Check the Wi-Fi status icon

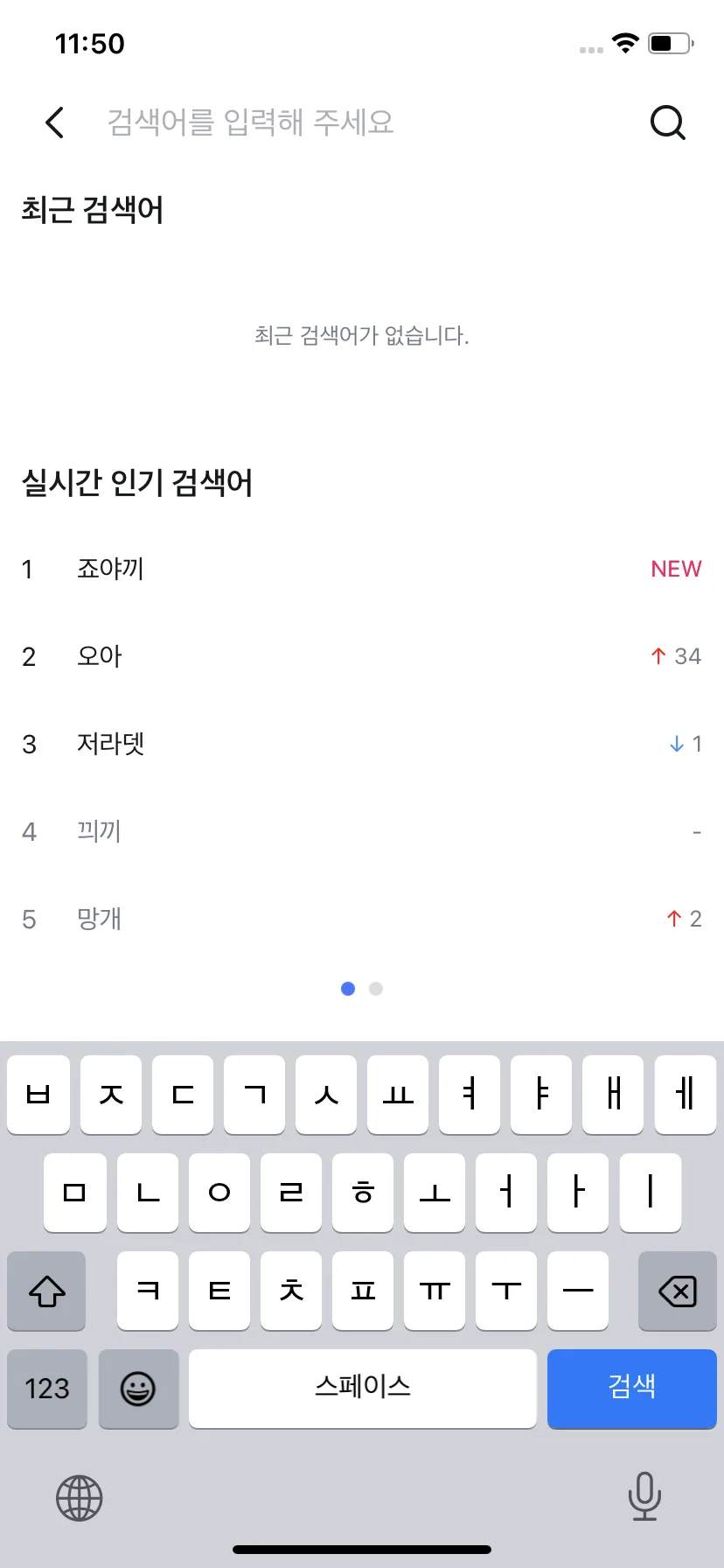(625, 43)
